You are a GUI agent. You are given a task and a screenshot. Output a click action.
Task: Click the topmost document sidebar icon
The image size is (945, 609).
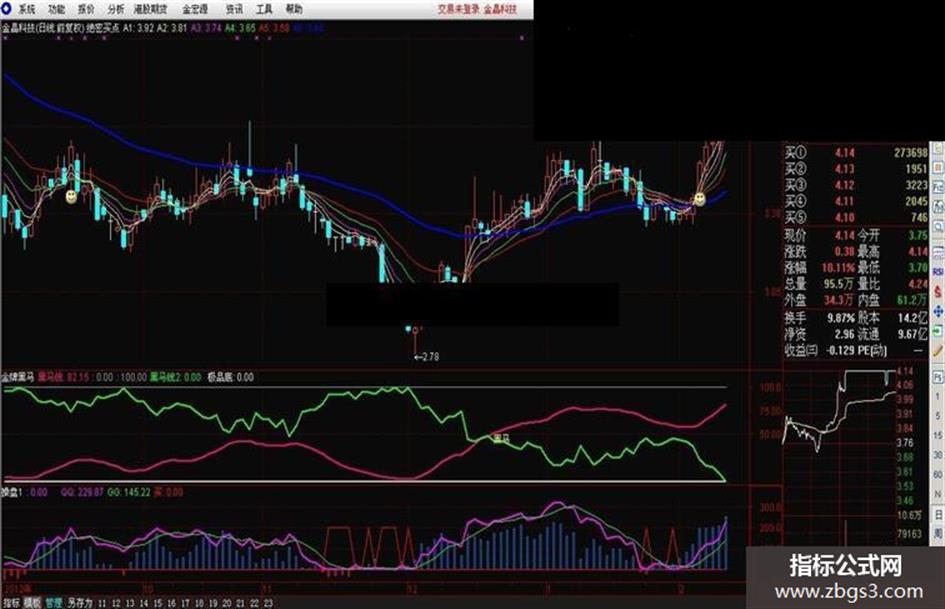click(x=938, y=148)
